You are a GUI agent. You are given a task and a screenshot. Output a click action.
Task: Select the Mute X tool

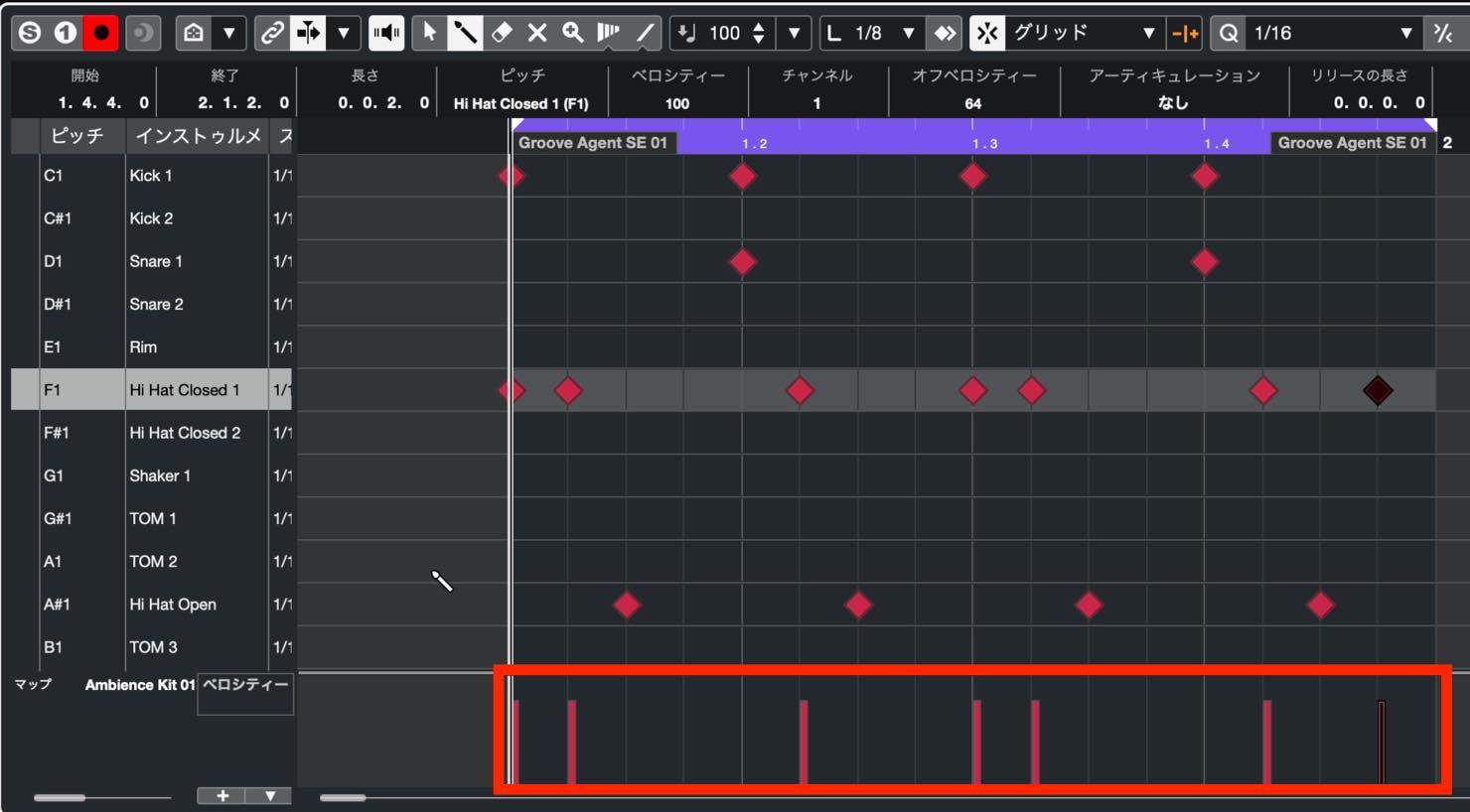tap(537, 33)
